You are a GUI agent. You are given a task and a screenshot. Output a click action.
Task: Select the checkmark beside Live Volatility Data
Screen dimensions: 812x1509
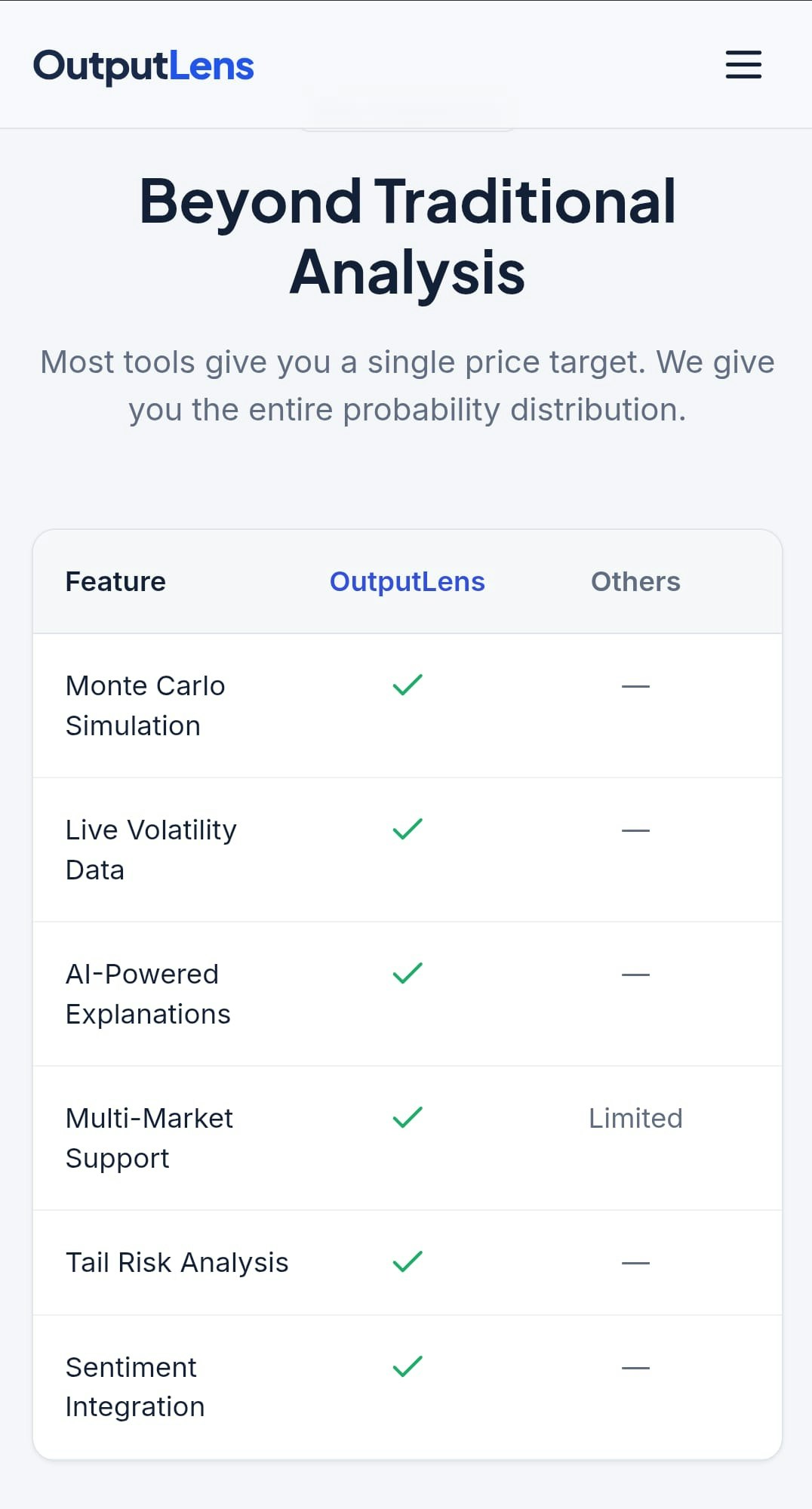click(x=407, y=828)
